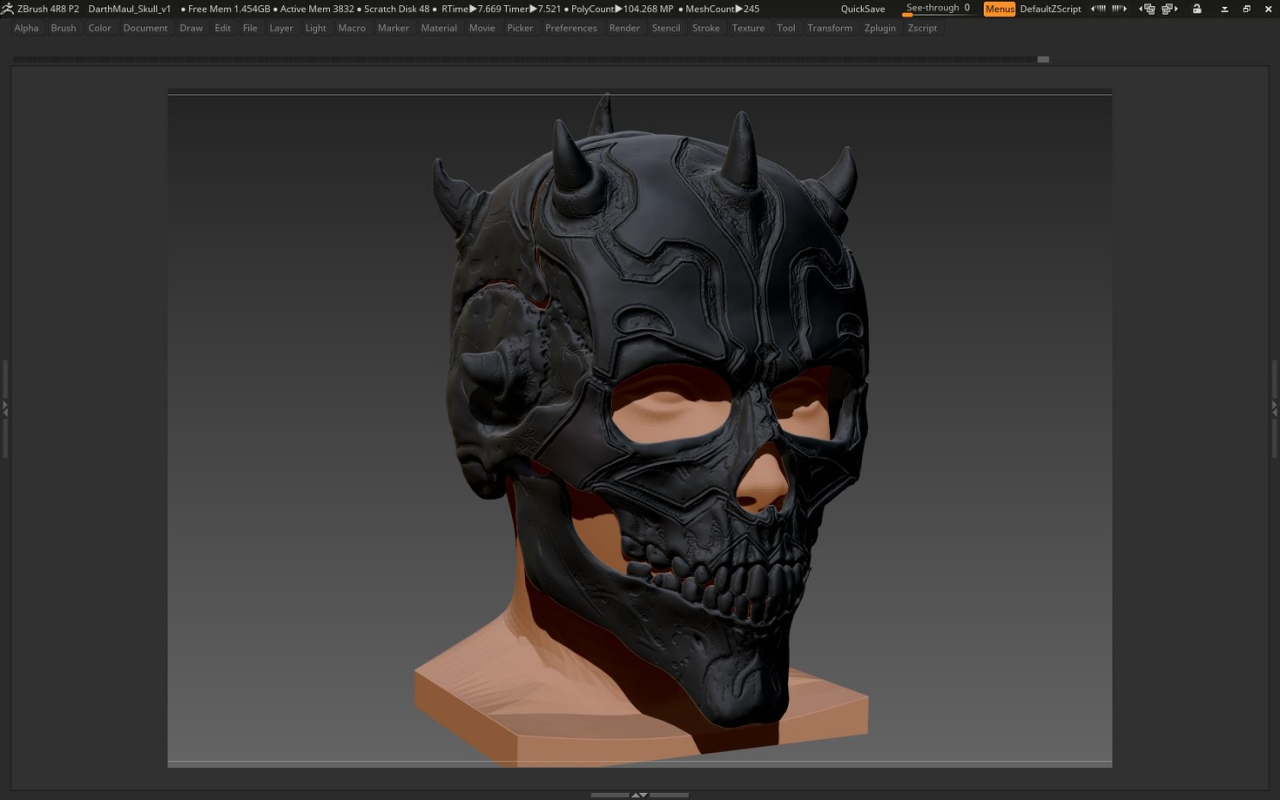The height and width of the screenshot is (800, 1280).
Task: Click the 'Scratch Disk 48' status text
Action: point(396,9)
